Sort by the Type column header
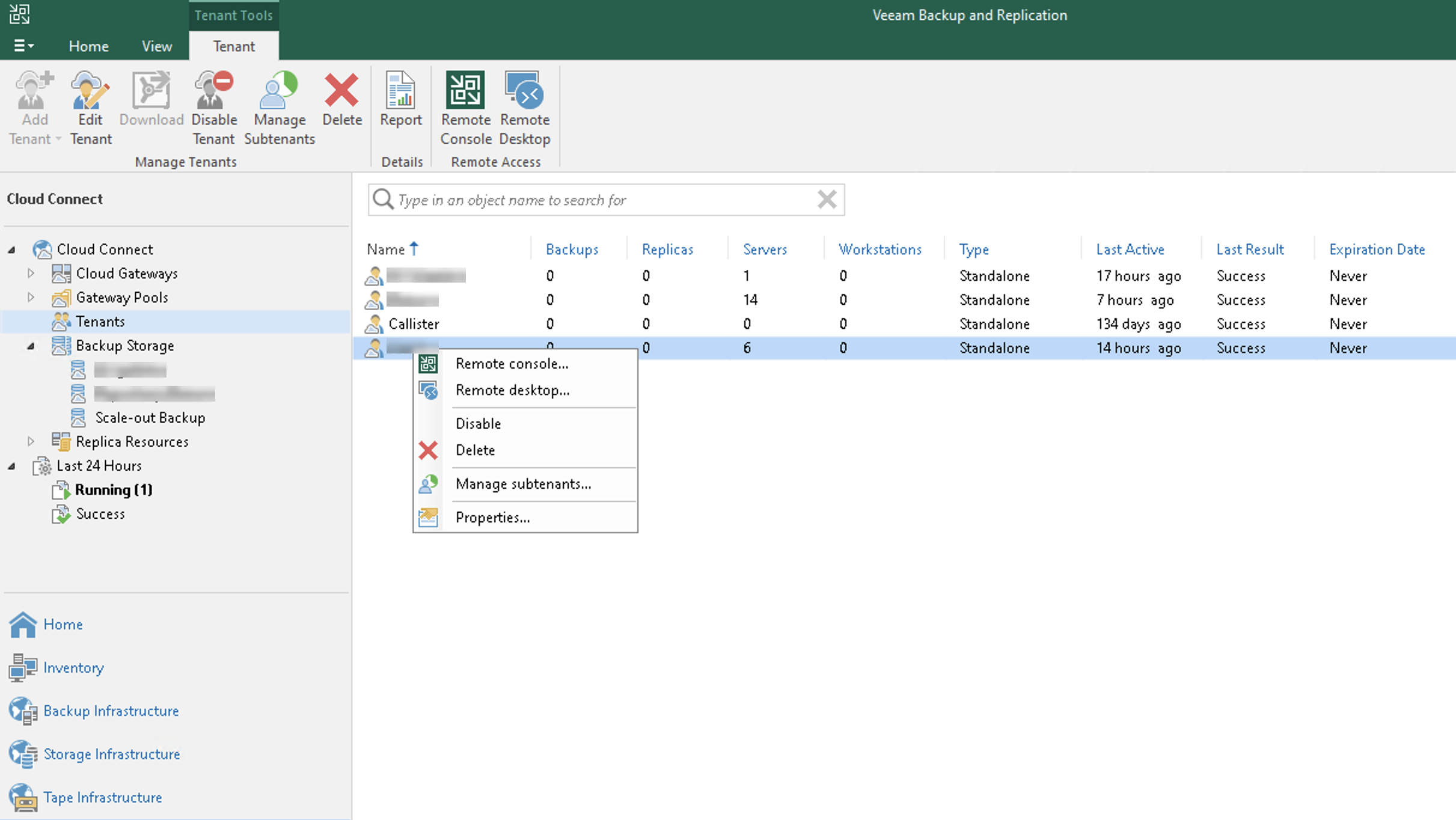 coord(974,249)
